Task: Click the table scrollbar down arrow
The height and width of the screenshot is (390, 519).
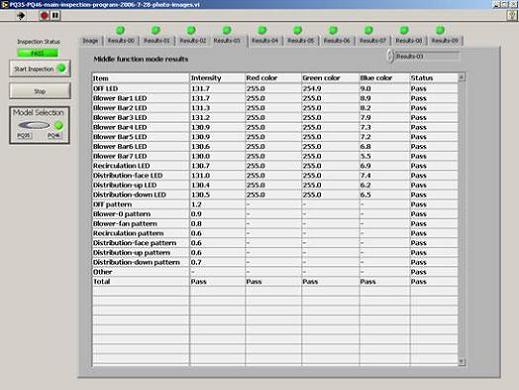Action: coord(462,362)
